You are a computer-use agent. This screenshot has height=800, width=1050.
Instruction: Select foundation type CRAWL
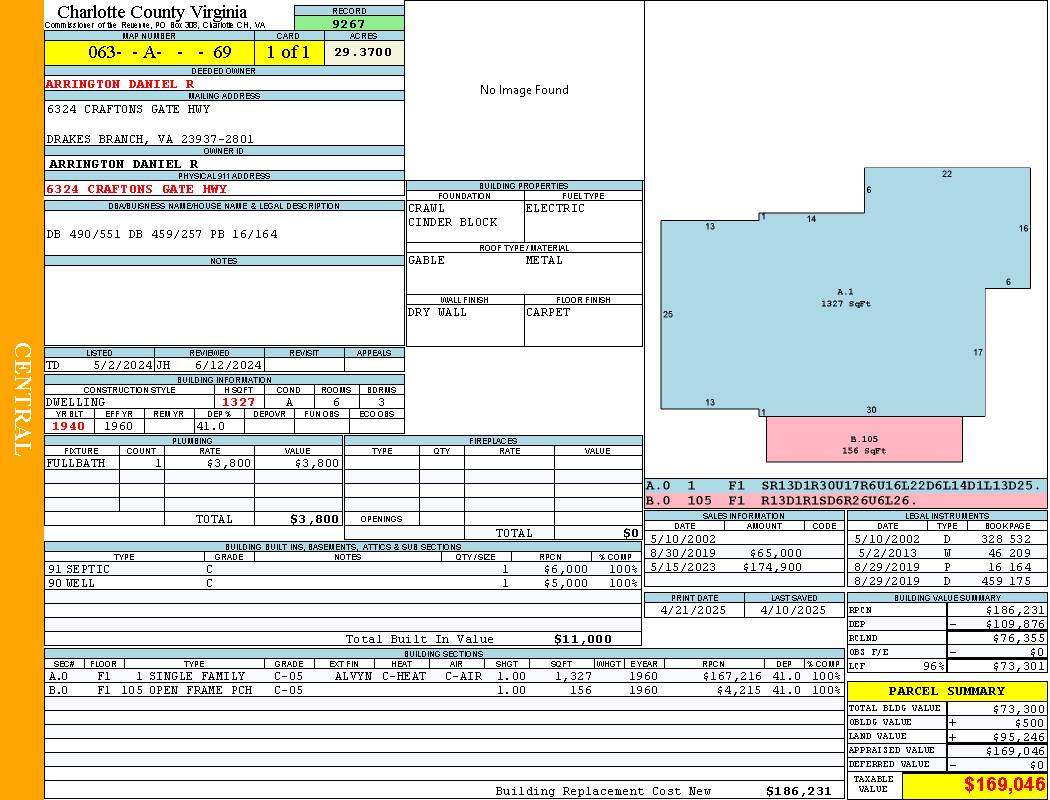[427, 208]
